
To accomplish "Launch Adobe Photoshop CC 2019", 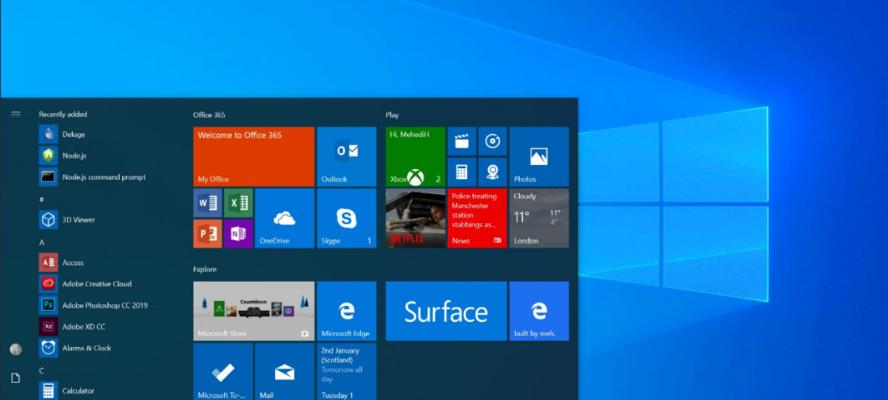I will tap(93, 305).
